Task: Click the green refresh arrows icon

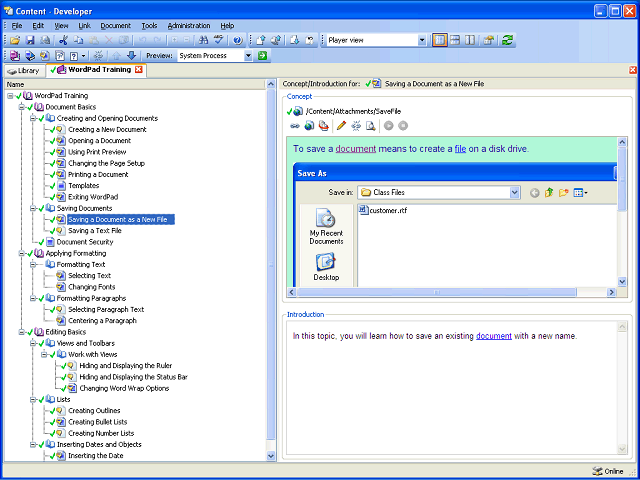Action: 507,40
